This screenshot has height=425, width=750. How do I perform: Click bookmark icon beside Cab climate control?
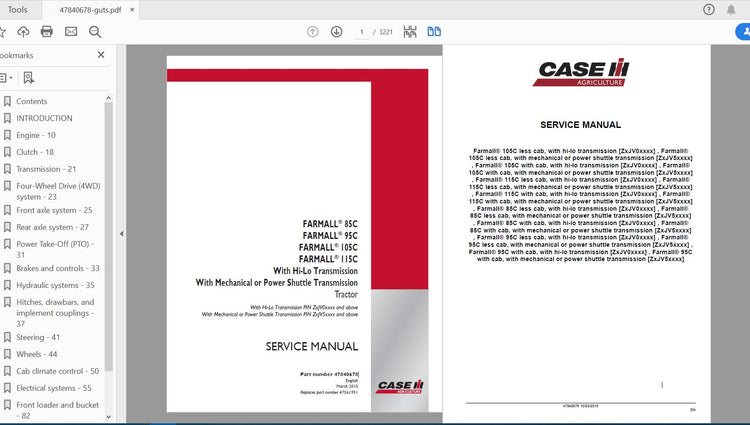(x=7, y=371)
